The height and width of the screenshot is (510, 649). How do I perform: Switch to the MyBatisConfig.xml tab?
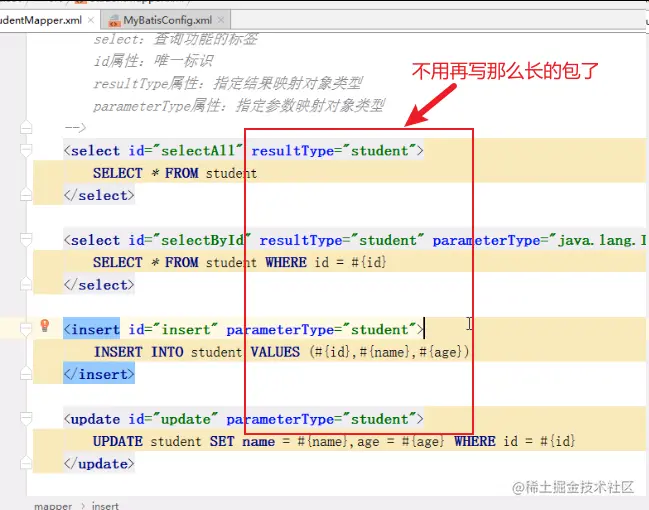pyautogui.click(x=168, y=20)
